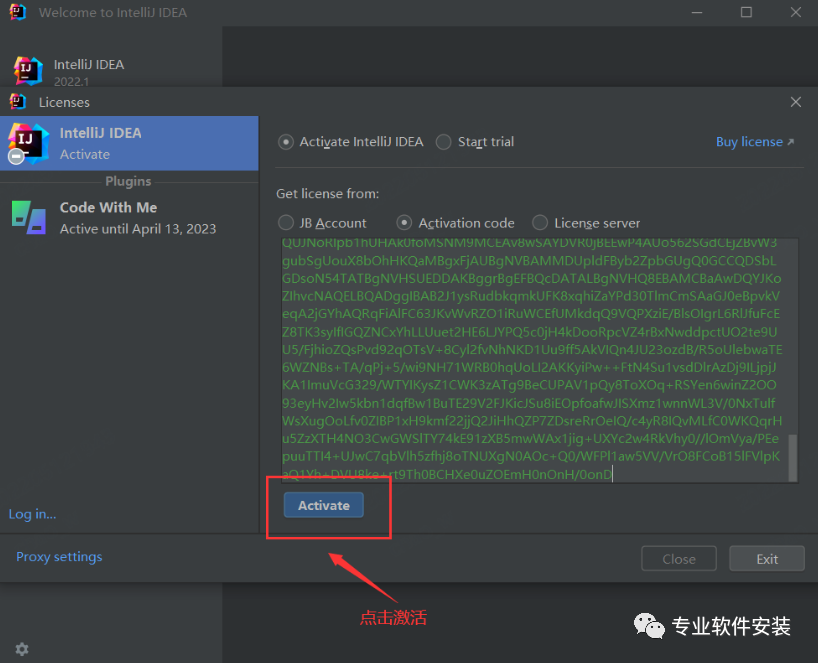Minimize the Welcome to IntelliJ IDEA window

[697, 12]
